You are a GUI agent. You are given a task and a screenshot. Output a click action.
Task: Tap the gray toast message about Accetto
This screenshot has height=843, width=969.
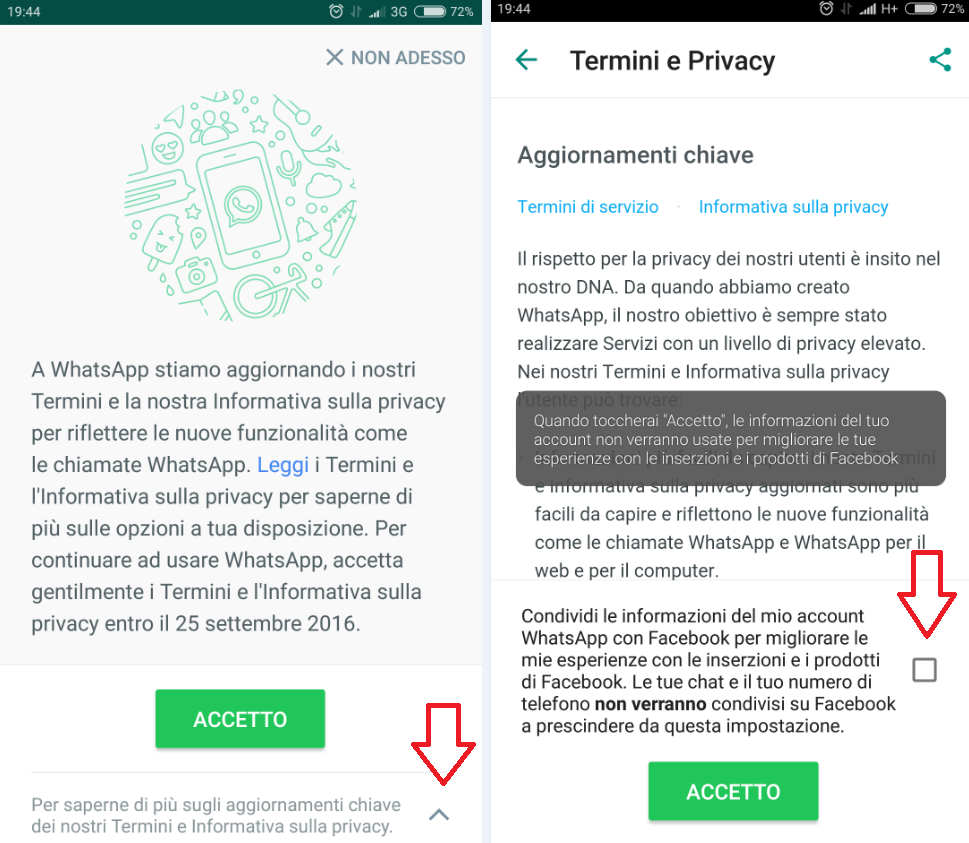731,438
